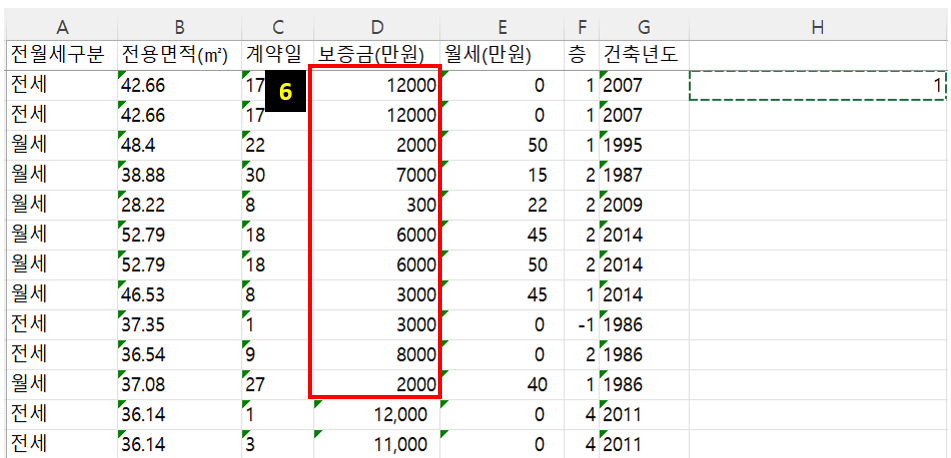This screenshot has width=951, height=458.
Task: Select build year cell 1987
Action: (644, 175)
